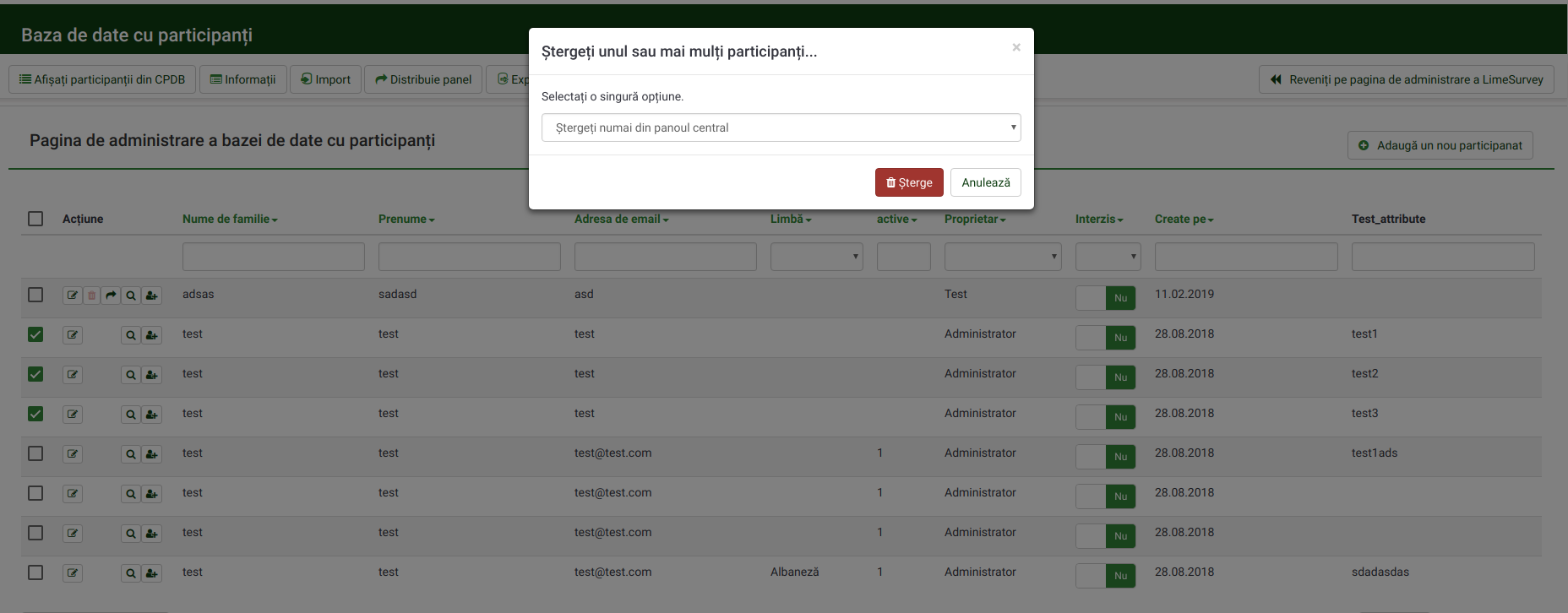Confirm deletion with the red Șterge button
This screenshot has height=613, width=1568.
coord(909,182)
